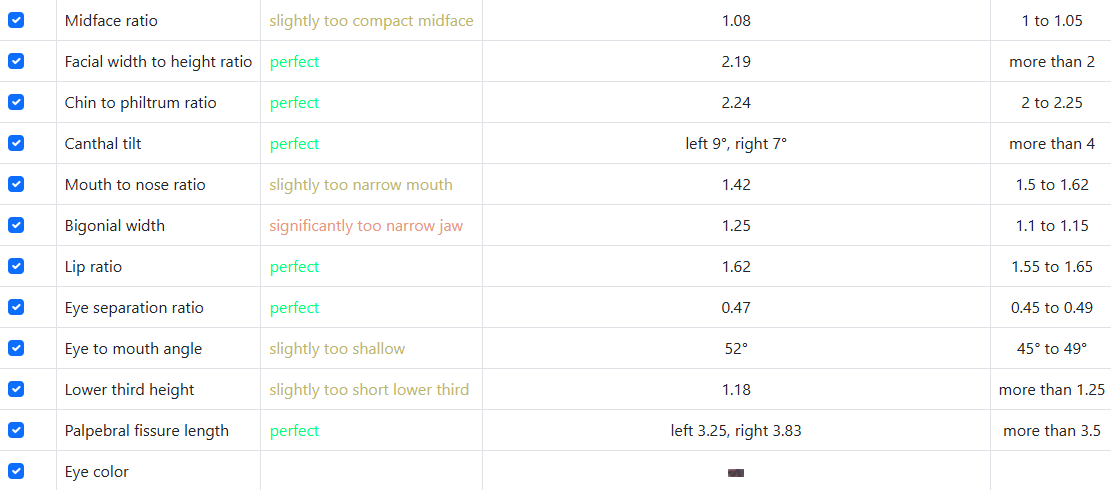Toggle the Canthal tilt checkbox
Screen dimensions: 1111x490
(16, 143)
